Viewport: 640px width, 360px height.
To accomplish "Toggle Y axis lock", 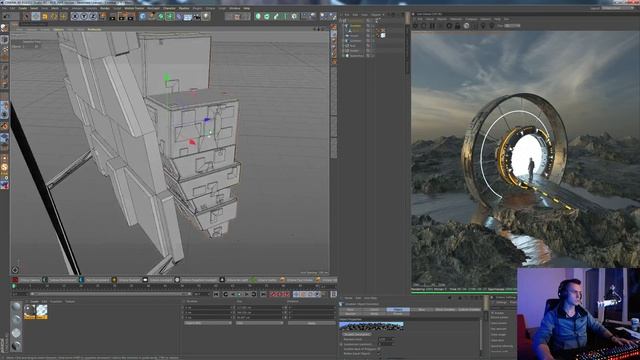I will [84, 16].
